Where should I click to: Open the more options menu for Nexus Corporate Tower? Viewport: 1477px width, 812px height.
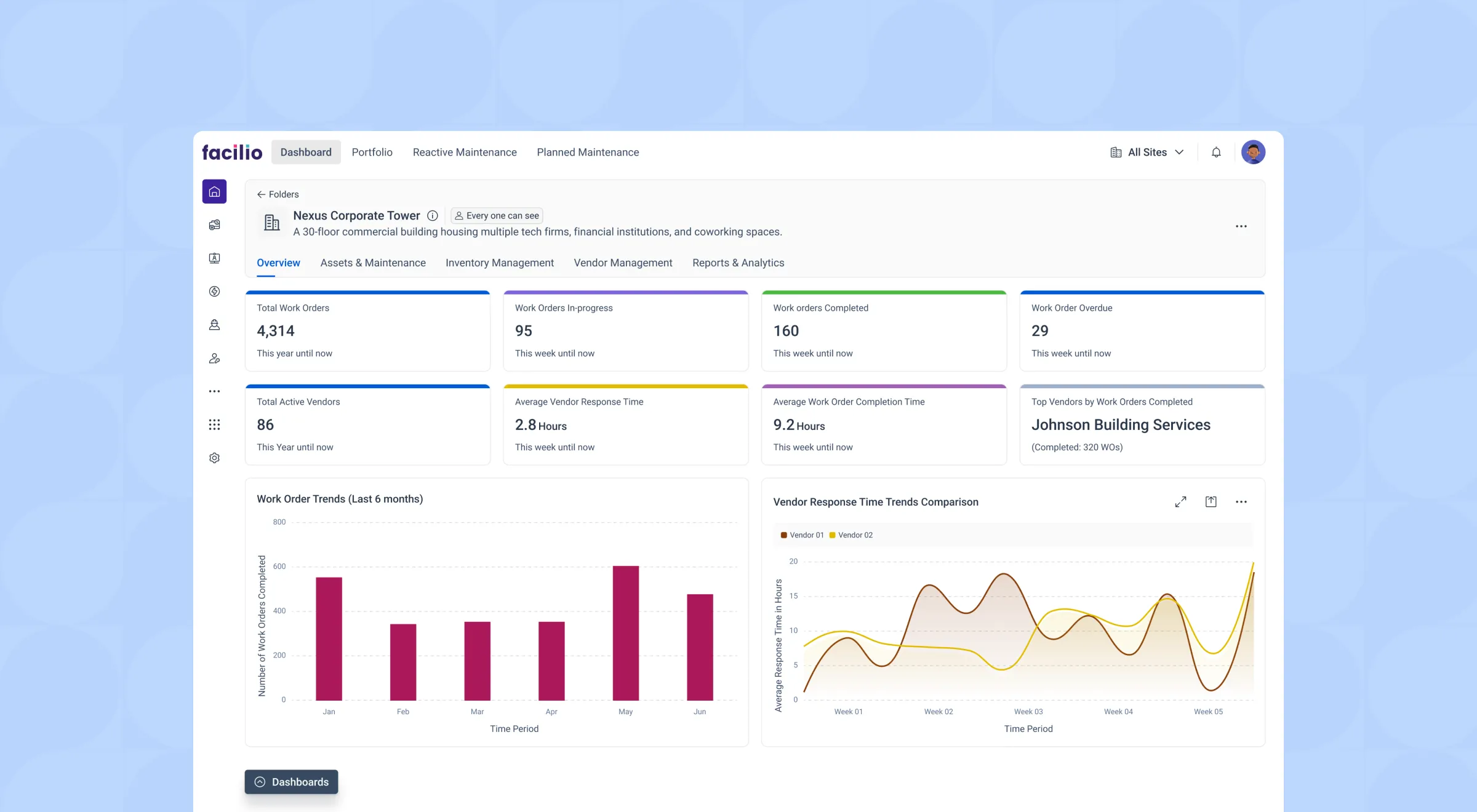(x=1241, y=226)
